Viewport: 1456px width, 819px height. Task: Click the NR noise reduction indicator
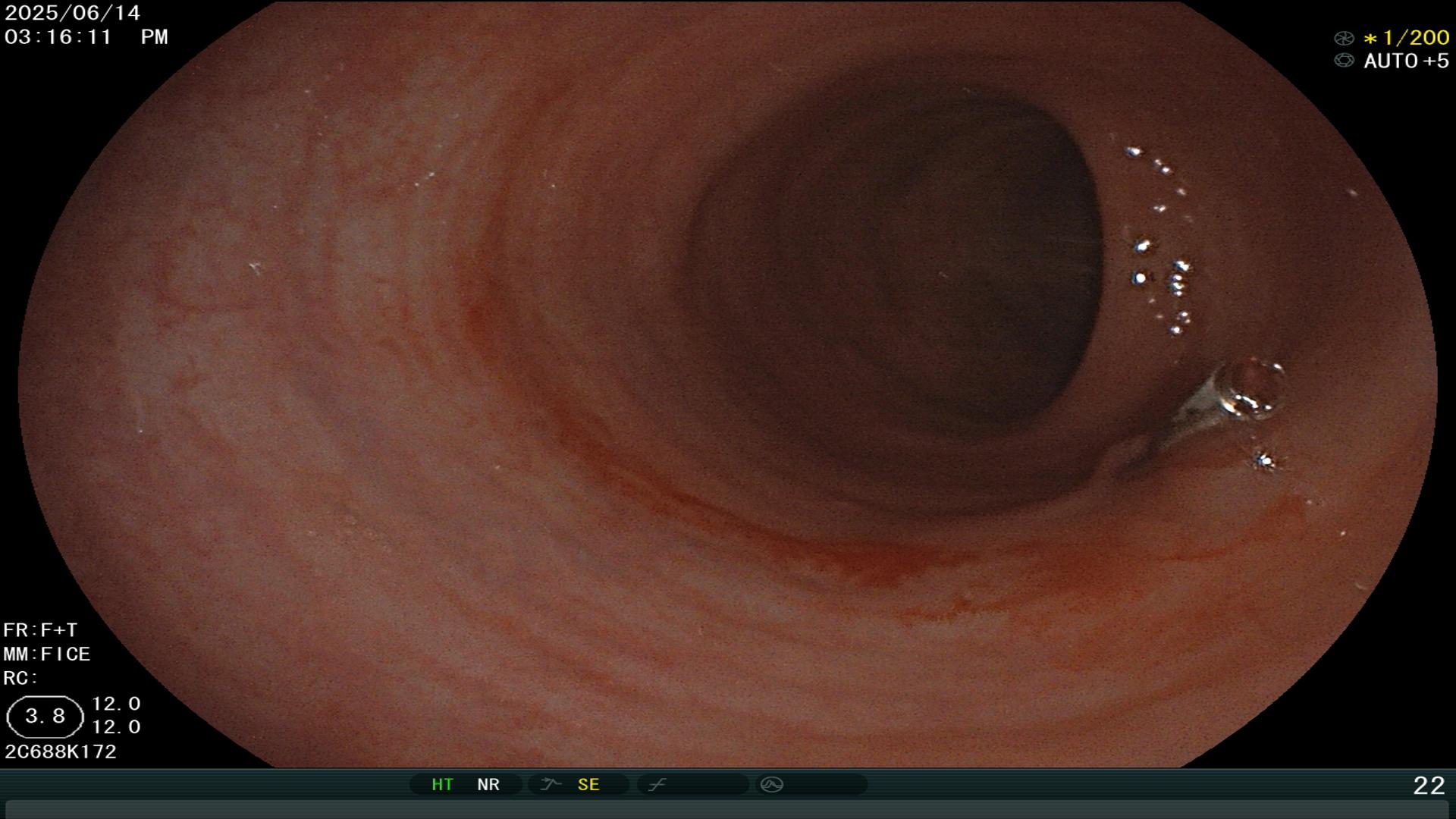click(x=488, y=784)
